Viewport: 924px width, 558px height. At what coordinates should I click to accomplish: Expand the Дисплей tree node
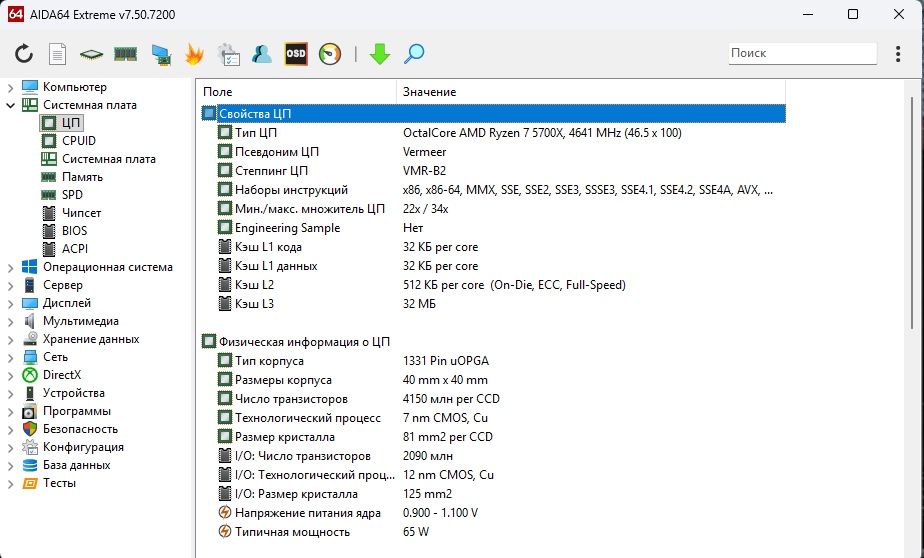tap(11, 304)
